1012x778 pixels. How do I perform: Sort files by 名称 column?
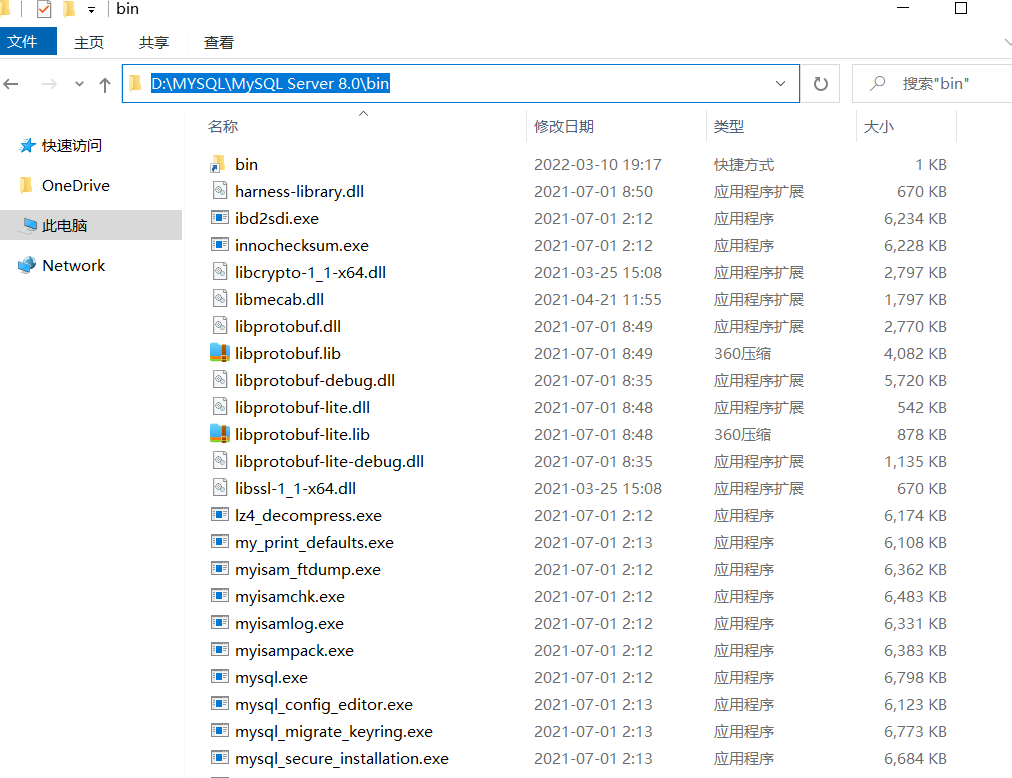click(x=223, y=127)
